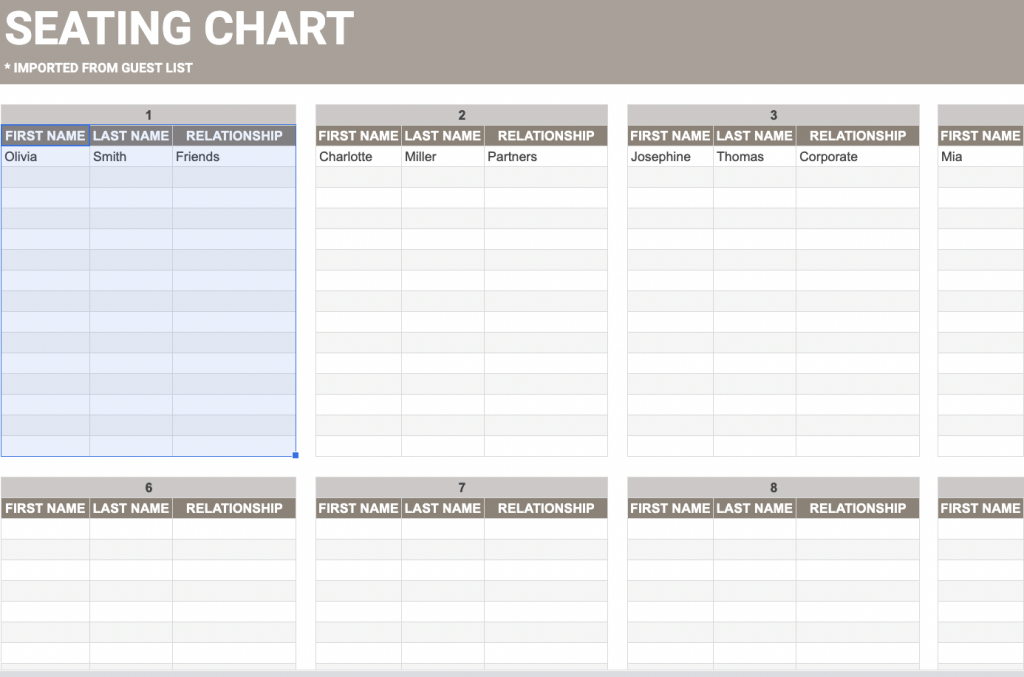Select the Table 1 header
This screenshot has width=1024, height=677.
[148, 114]
